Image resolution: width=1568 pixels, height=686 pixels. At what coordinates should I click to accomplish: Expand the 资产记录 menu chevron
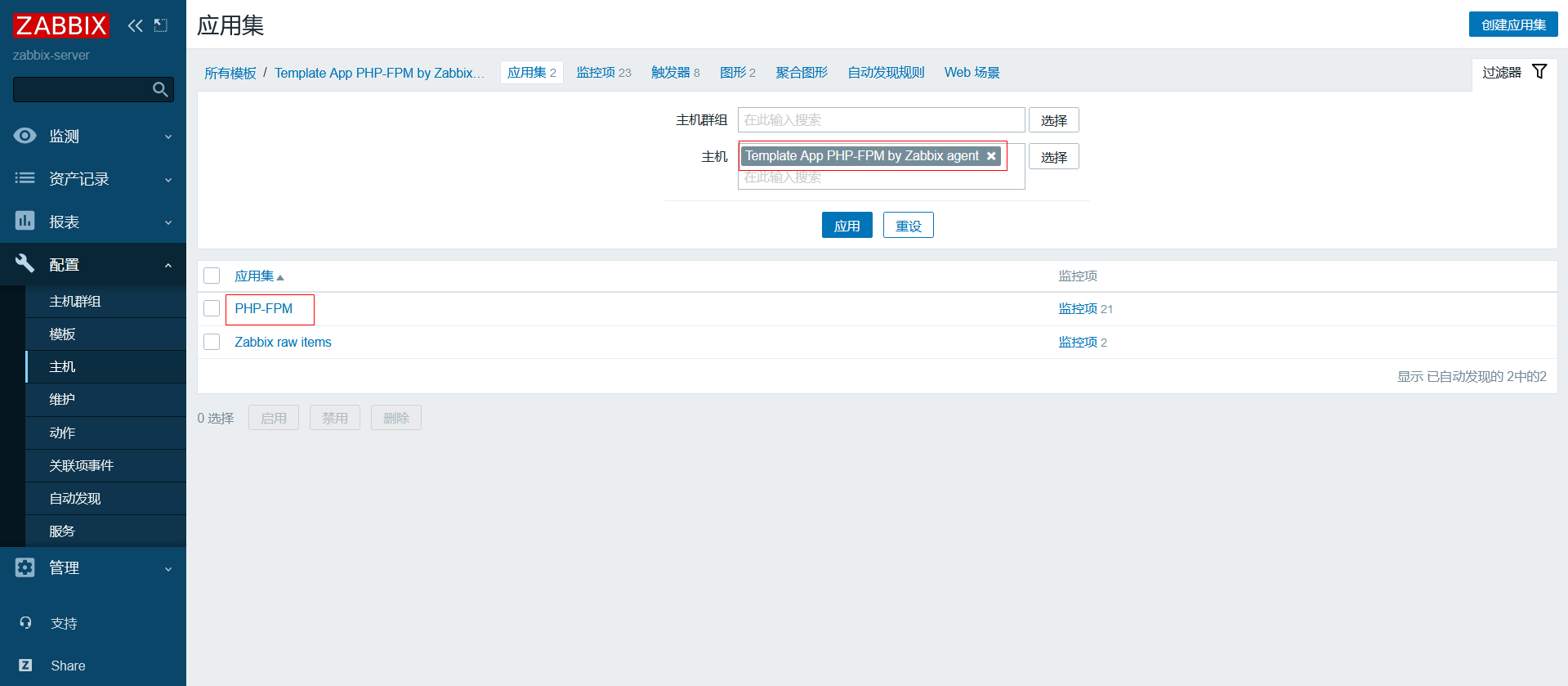(x=168, y=180)
